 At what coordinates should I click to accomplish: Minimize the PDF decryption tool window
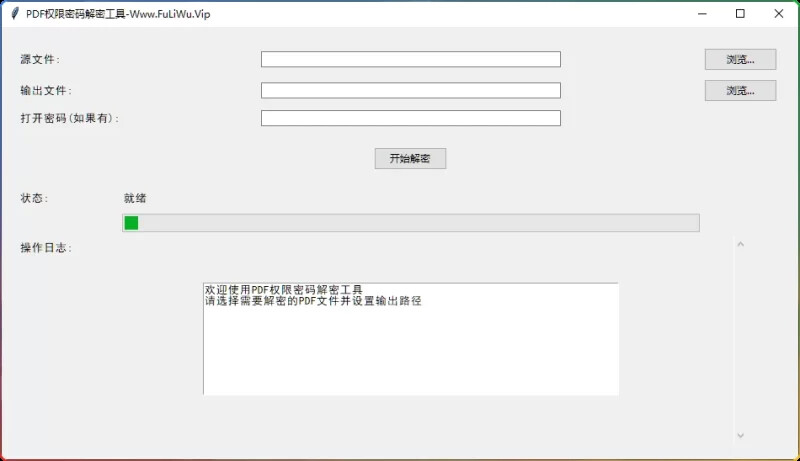point(703,14)
